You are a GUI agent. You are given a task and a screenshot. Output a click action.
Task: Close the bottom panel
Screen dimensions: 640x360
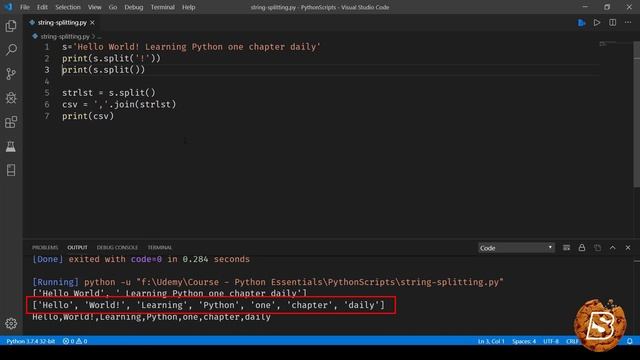628,248
